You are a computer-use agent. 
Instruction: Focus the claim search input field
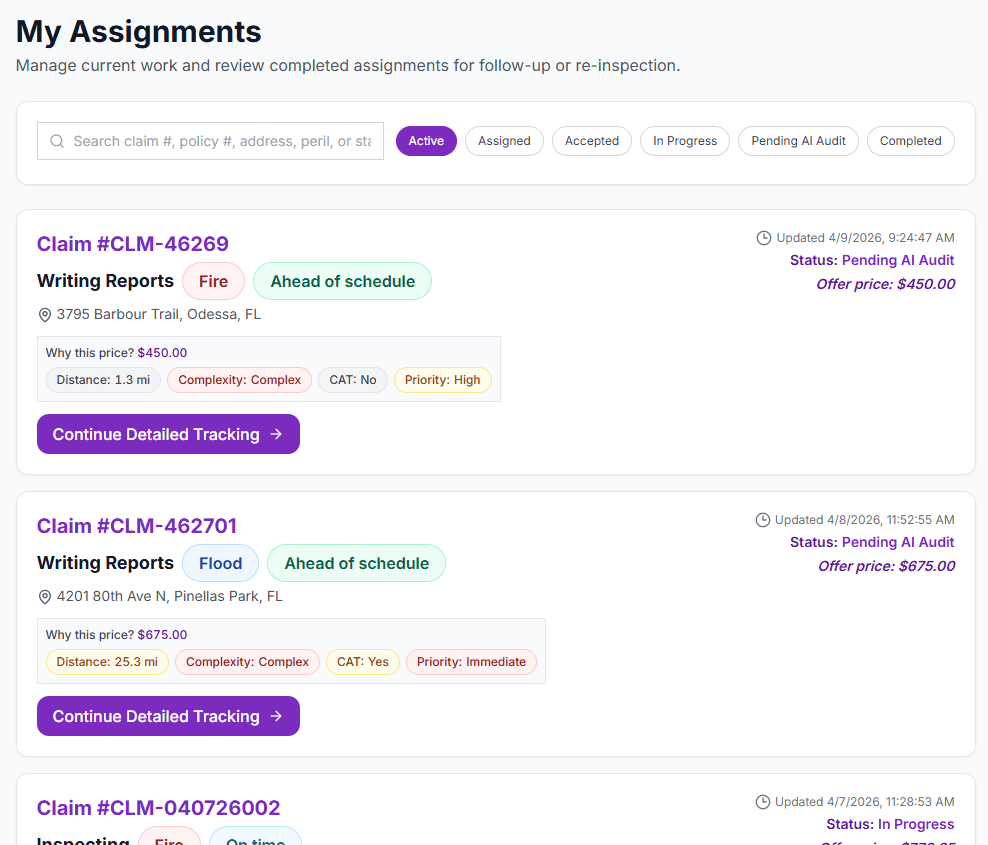click(210, 141)
